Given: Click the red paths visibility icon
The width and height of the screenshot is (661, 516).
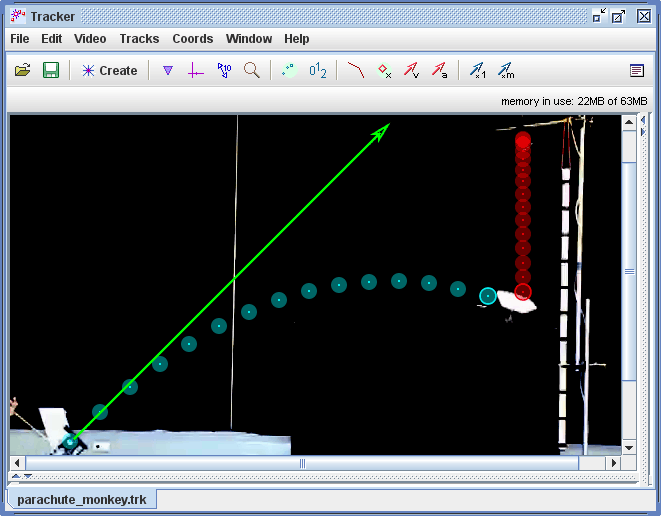Looking at the screenshot, I should tap(355, 71).
